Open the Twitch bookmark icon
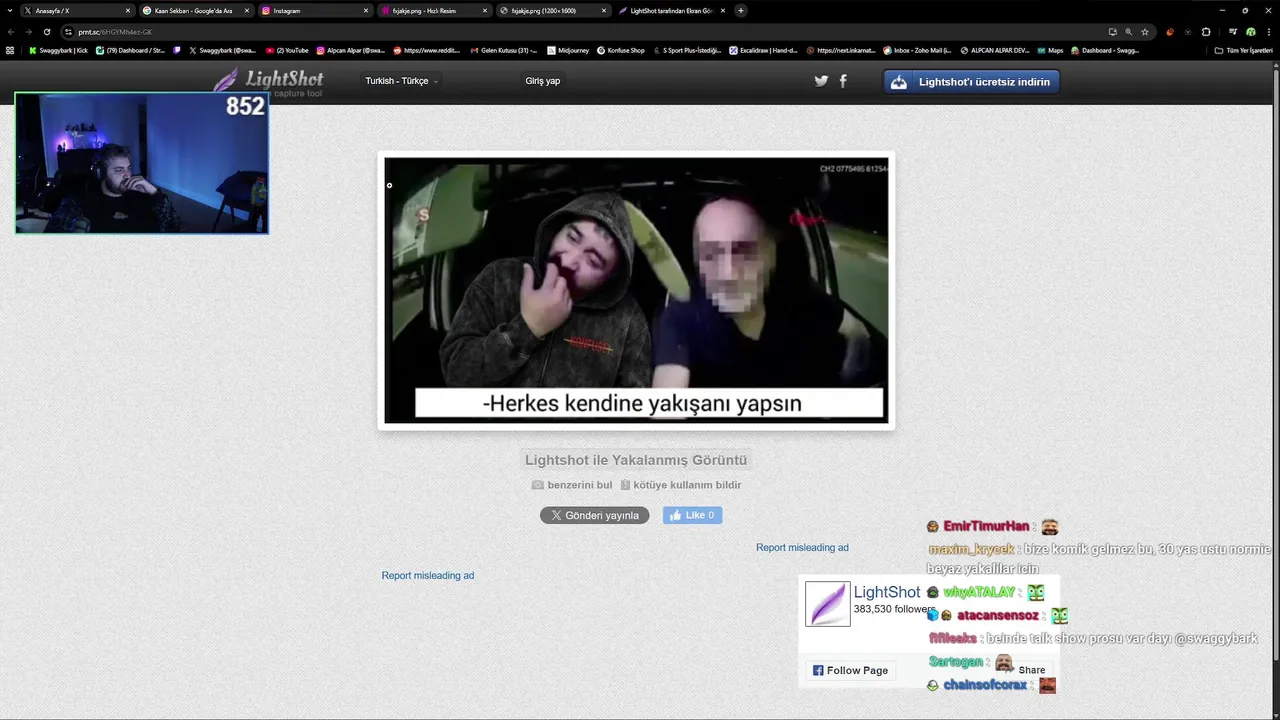This screenshot has height=720, width=1280. (x=177, y=50)
